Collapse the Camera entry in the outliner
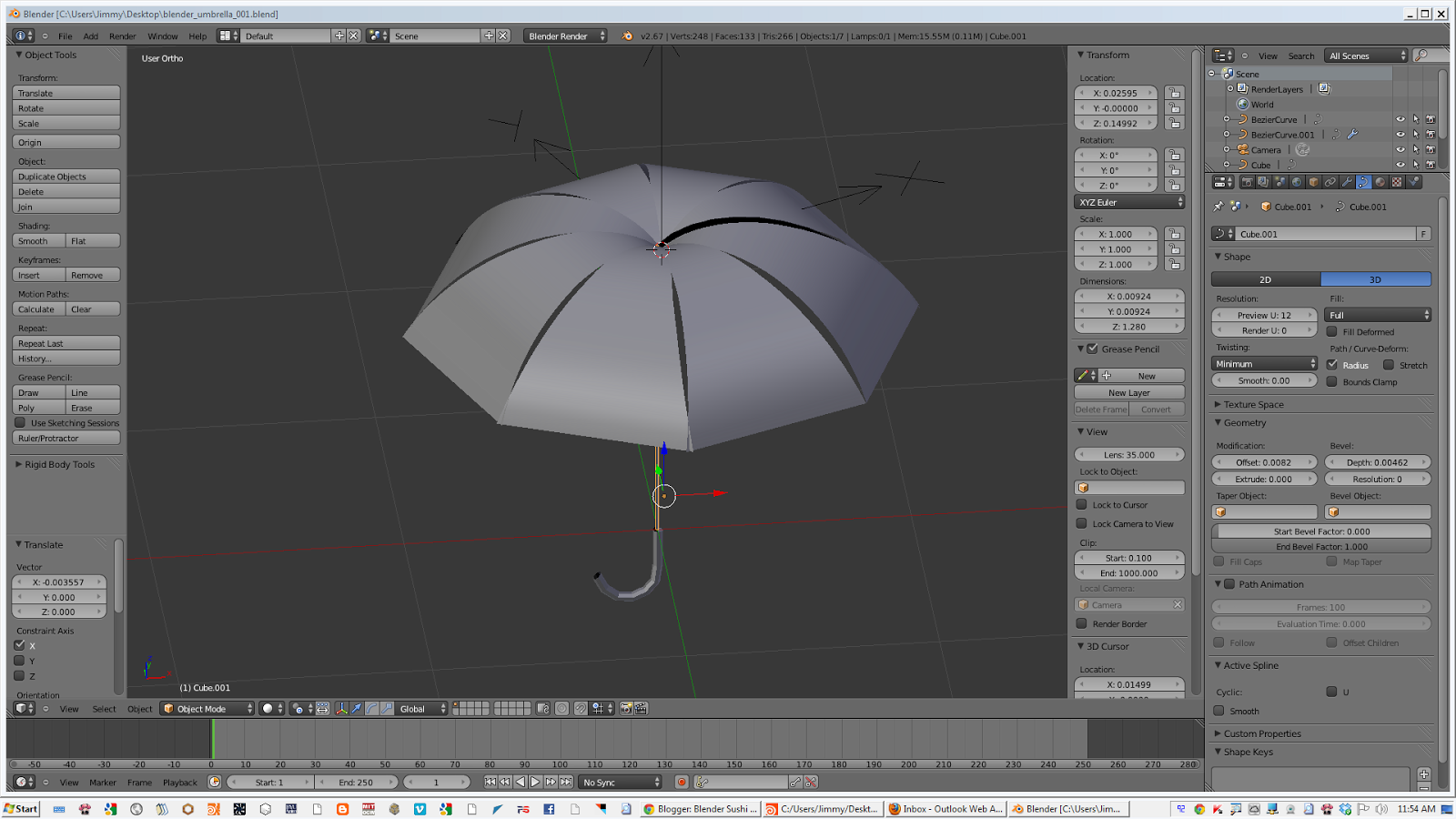Screen dimensions: 1456x819 coord(1227,149)
